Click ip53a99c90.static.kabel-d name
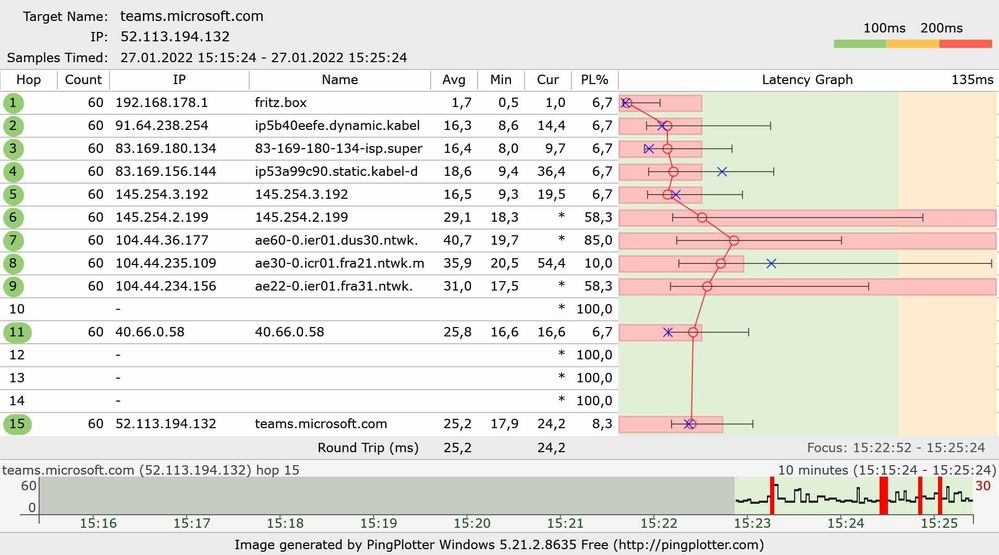Image resolution: width=999 pixels, height=555 pixels. pos(336,171)
